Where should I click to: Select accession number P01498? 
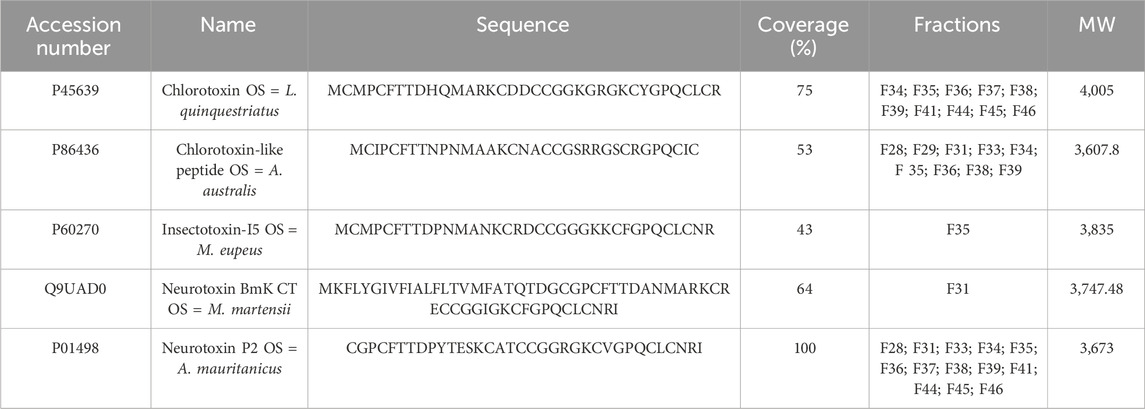pos(75,348)
